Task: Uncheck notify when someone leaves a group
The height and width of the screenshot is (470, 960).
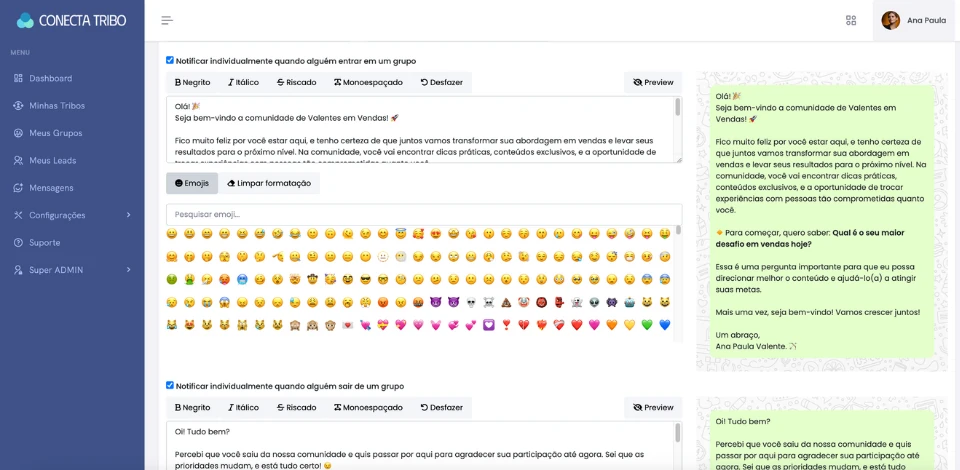Action: (x=170, y=385)
